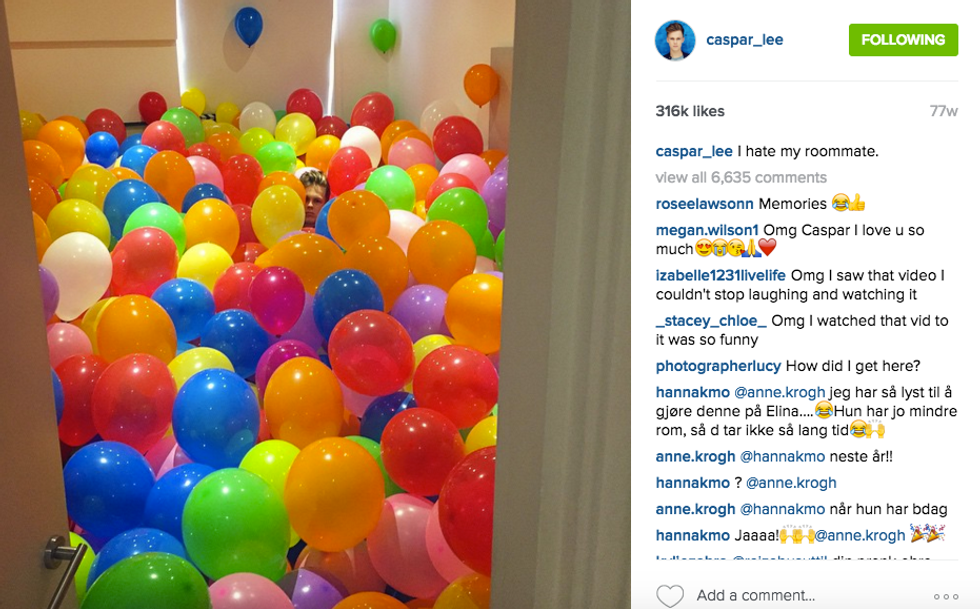Open the three-dots more options menu
Screen dimensions: 980x609
[946, 596]
